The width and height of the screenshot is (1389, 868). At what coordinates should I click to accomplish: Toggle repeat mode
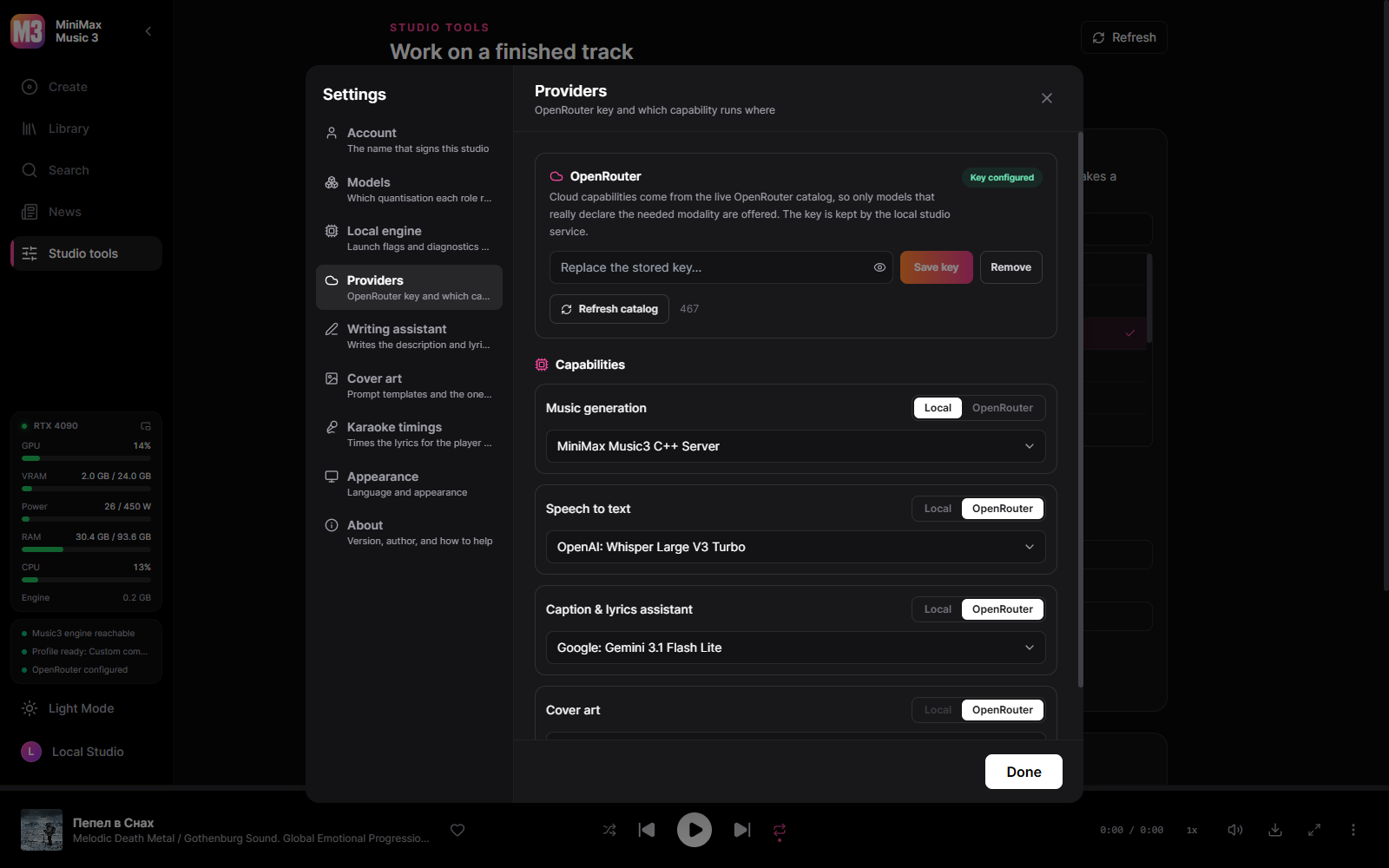[x=780, y=830]
